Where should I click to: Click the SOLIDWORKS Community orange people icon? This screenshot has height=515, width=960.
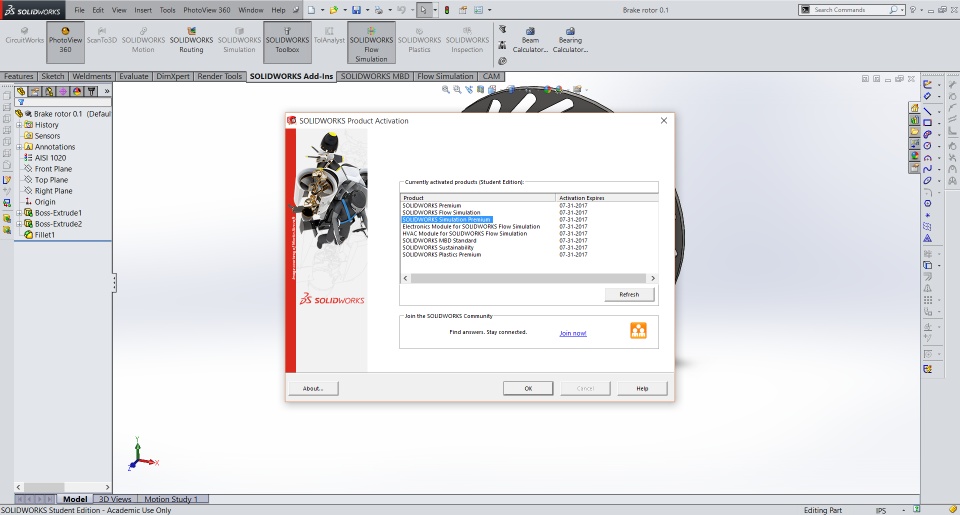(x=638, y=331)
